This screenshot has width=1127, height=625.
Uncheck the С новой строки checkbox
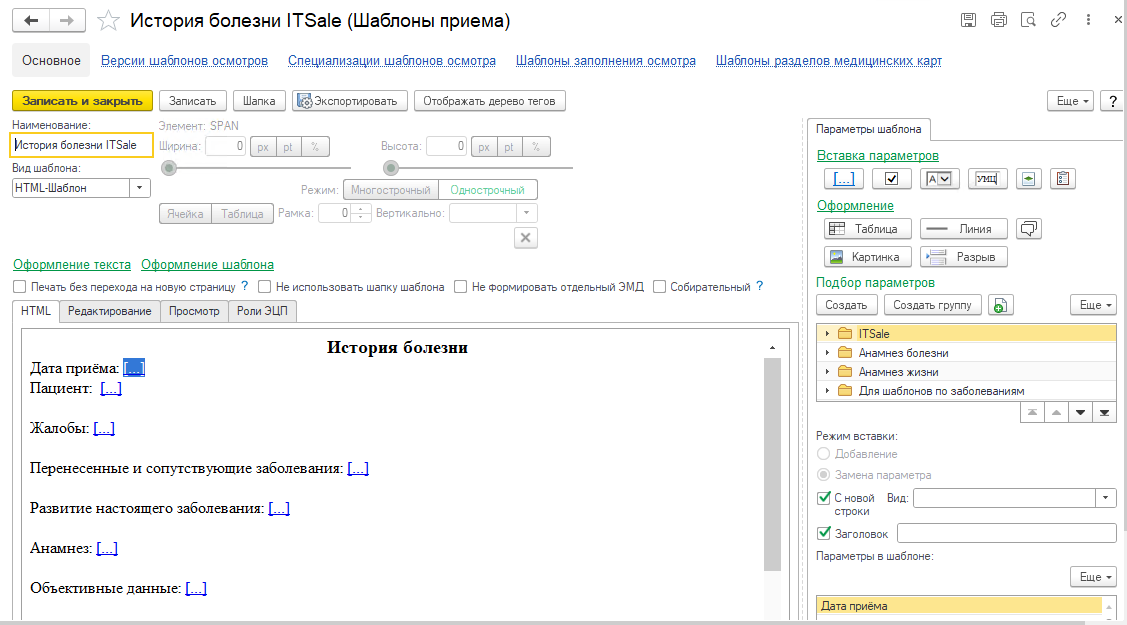[824, 498]
